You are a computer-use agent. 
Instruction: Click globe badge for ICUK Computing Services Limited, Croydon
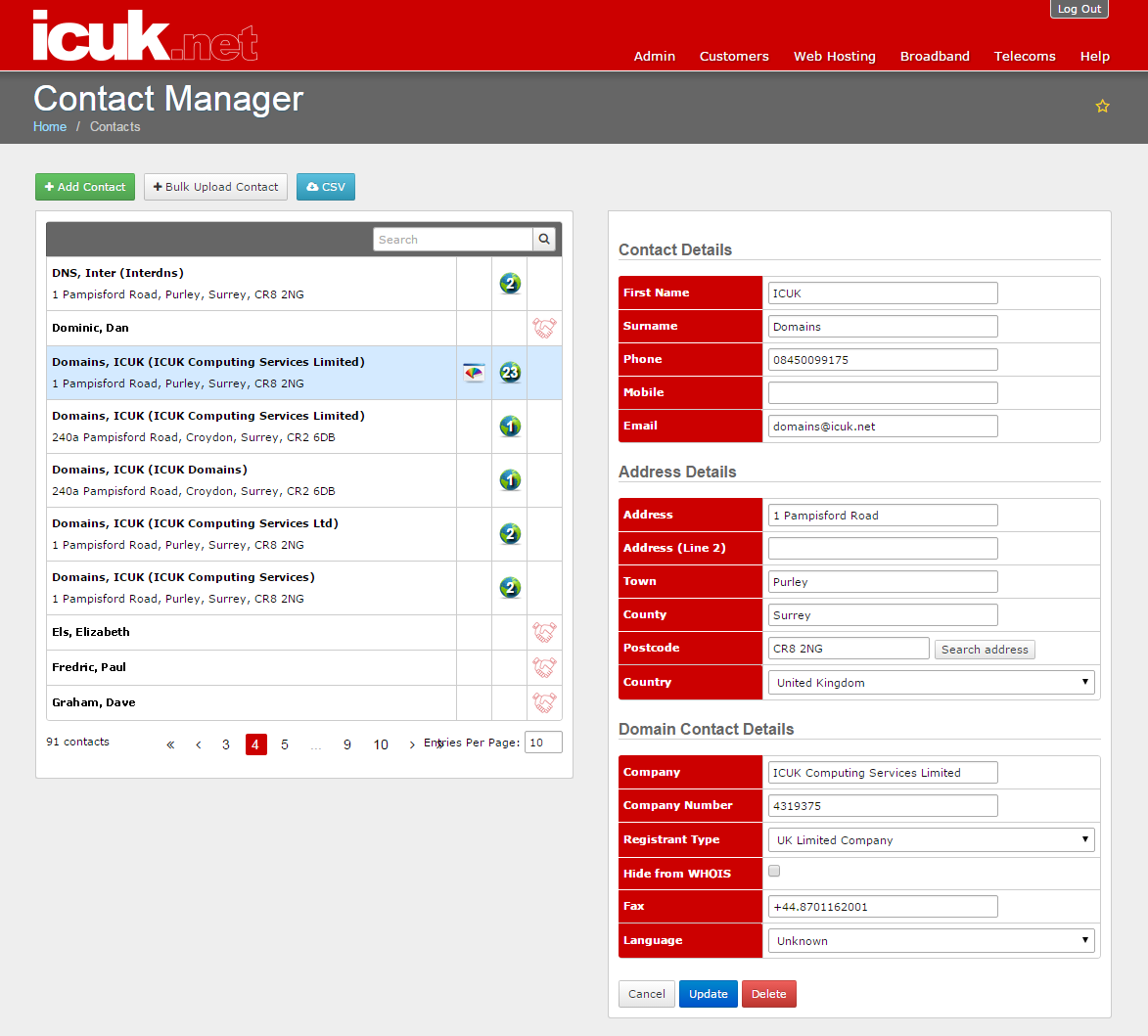(x=510, y=426)
